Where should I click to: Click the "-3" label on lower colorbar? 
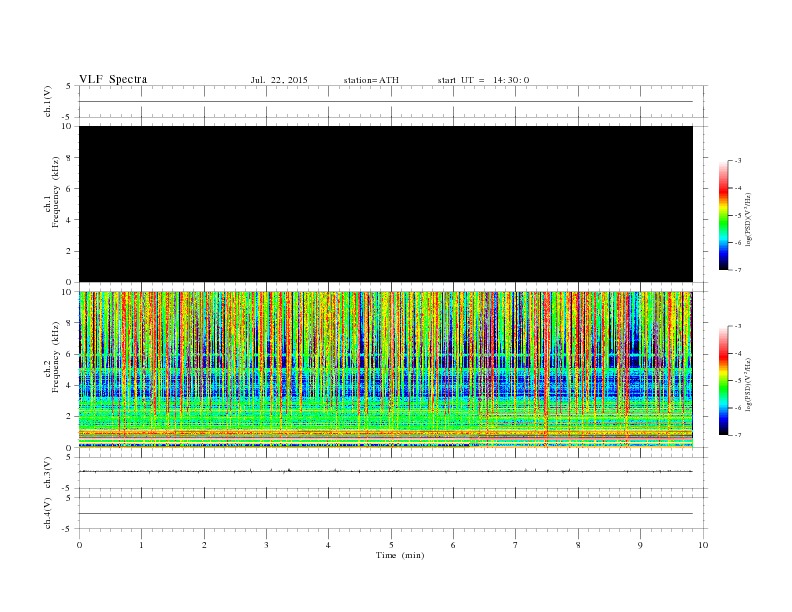pos(738,326)
